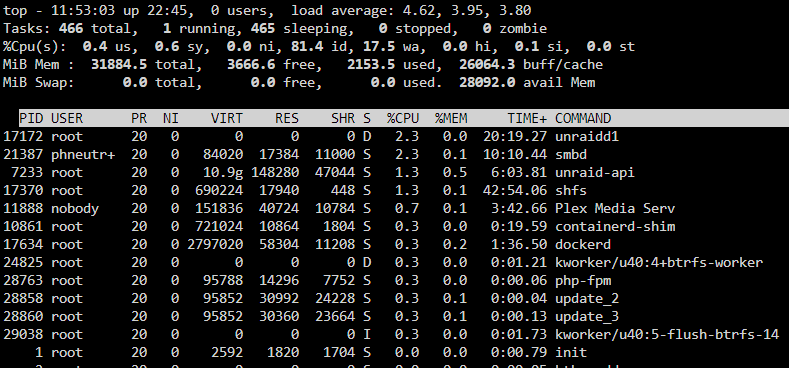Click the %Cpu(s) label
The height and width of the screenshot is (368, 789).
(x=34, y=47)
